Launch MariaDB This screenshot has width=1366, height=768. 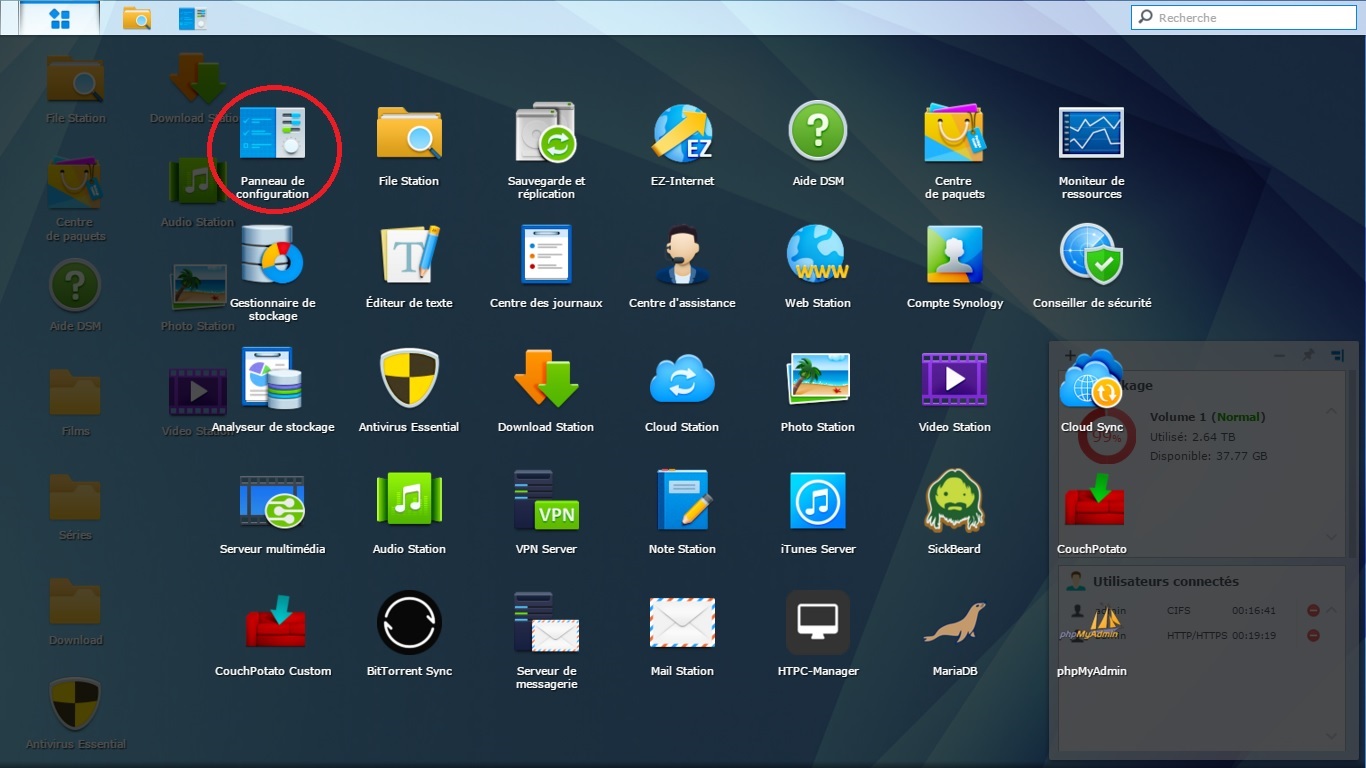click(955, 624)
